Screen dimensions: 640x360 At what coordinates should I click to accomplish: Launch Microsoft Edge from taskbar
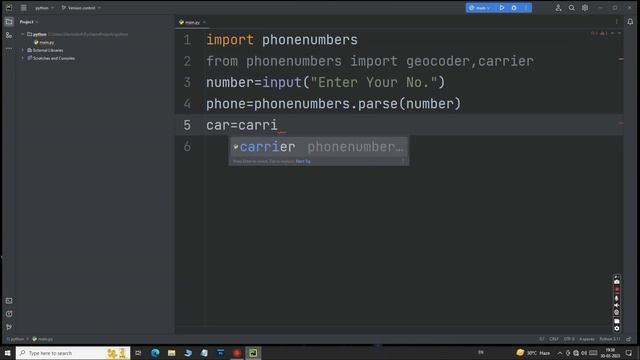click(x=155, y=353)
